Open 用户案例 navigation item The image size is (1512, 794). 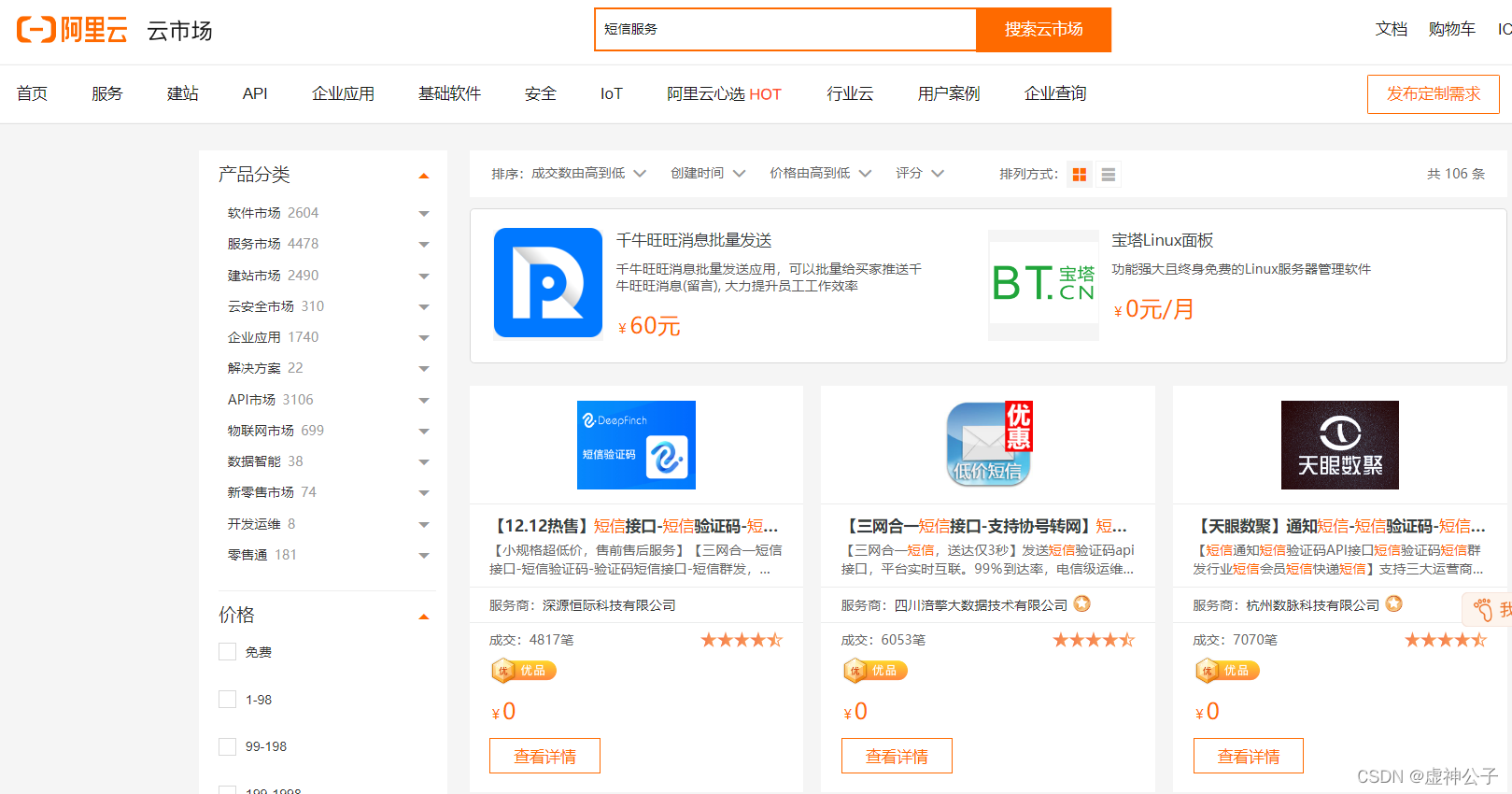(x=949, y=93)
